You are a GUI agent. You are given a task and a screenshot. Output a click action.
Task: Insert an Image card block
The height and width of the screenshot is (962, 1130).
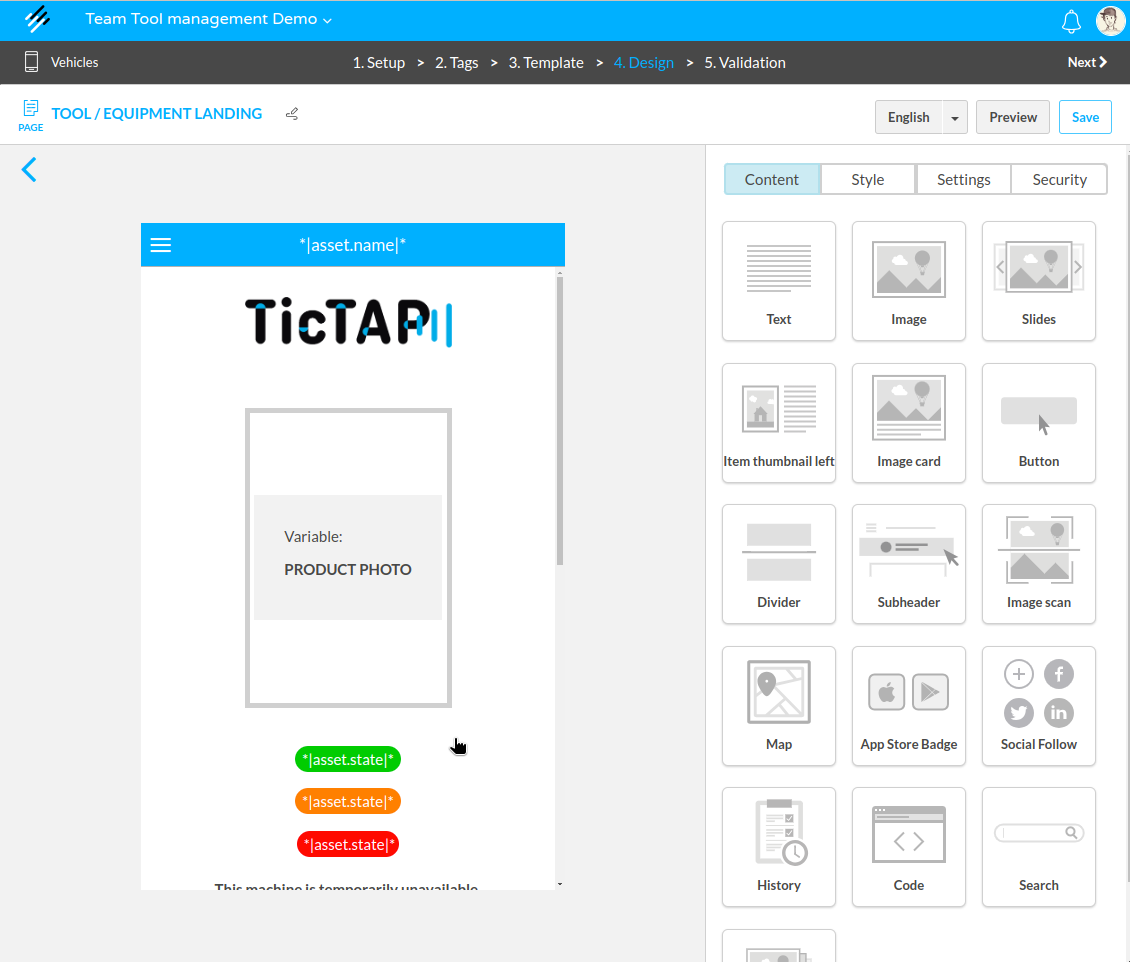908,423
